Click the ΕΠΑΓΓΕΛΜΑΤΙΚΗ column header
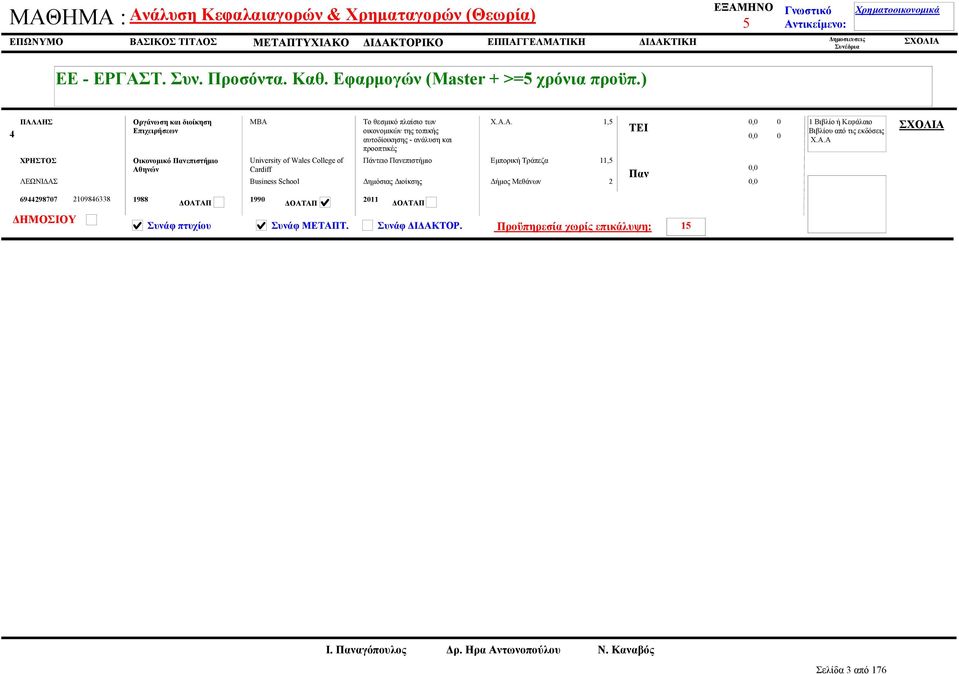The image size is (959, 674). 536,42
